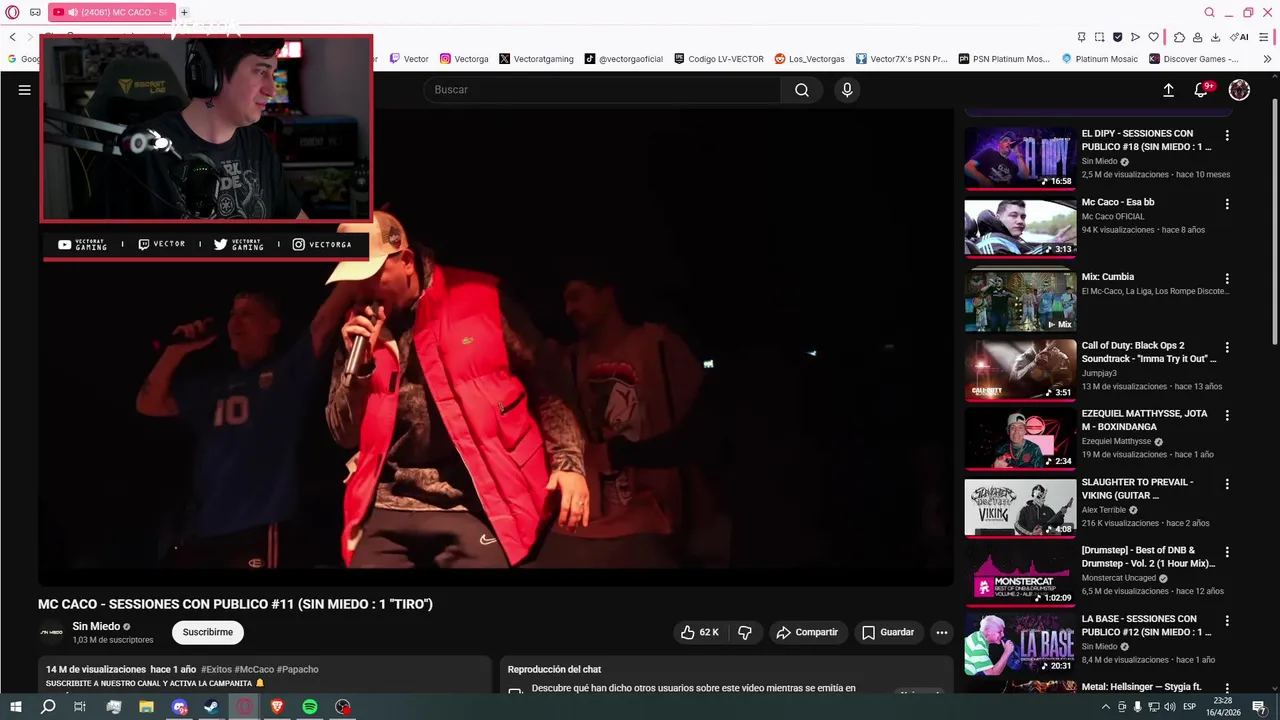Screen dimensions: 1280x720
Task: Open the #Papacho hashtag link
Action: click(x=297, y=669)
